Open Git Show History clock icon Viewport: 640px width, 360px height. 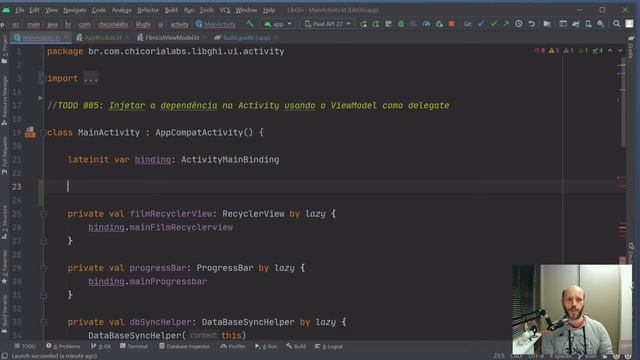click(519, 24)
